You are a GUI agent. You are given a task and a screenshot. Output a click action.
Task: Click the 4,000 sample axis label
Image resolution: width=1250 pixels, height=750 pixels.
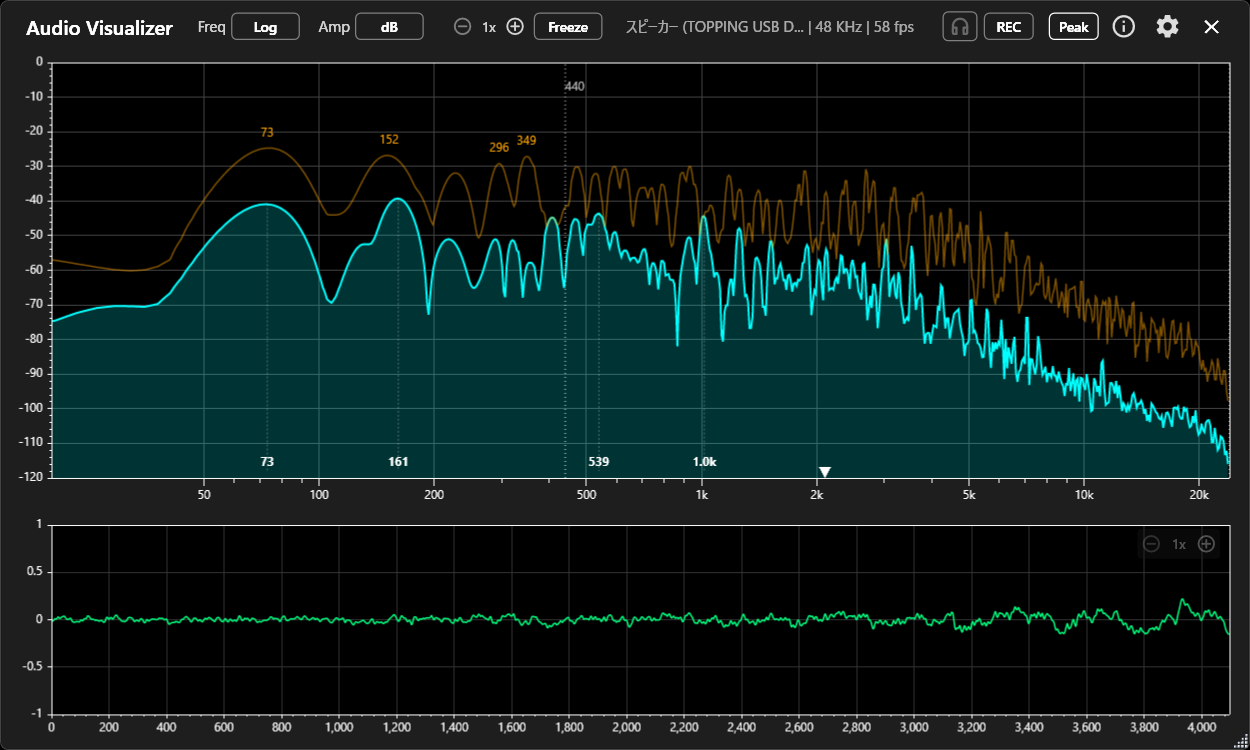coord(1201,728)
